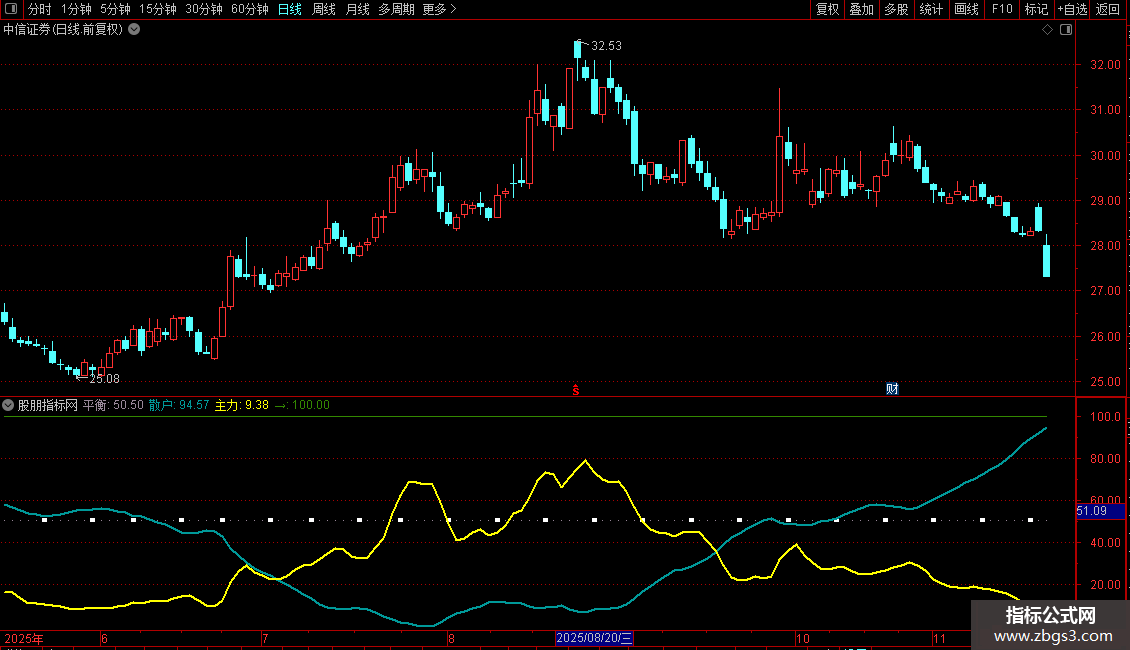The image size is (1130, 650).
Task: Click the 中信证券(日线,前复权) chart title
Action: click(x=63, y=30)
